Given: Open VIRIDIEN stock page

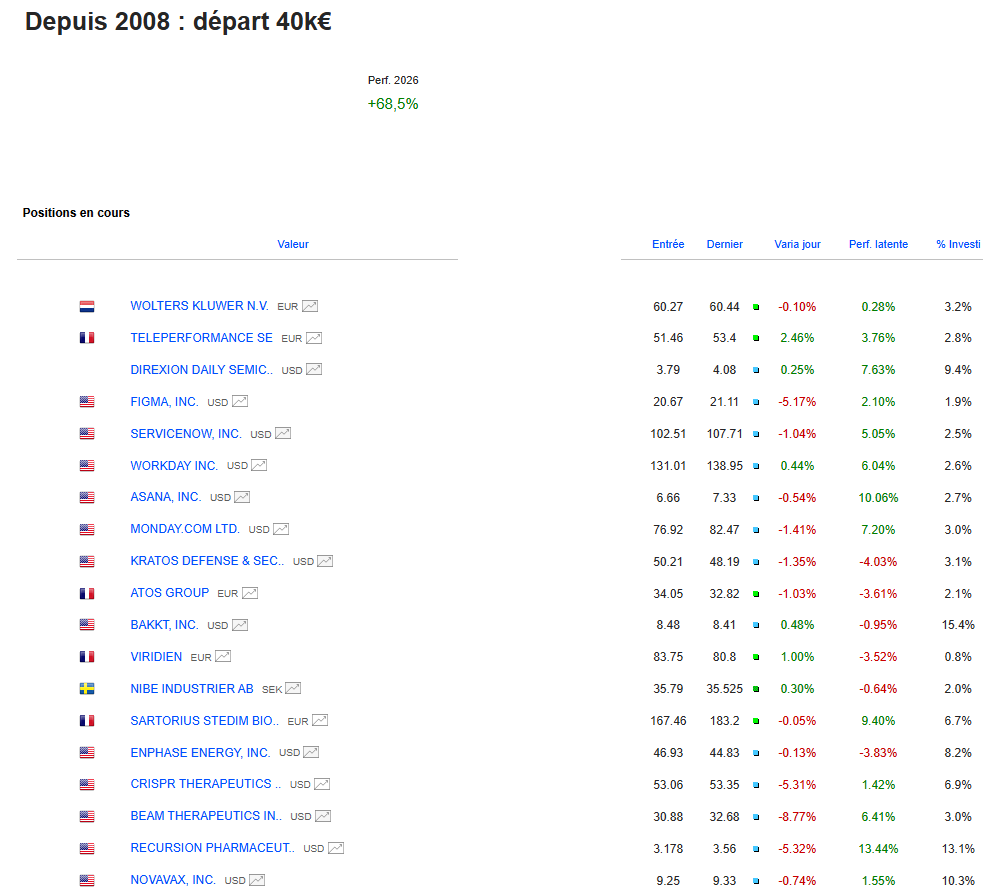Looking at the screenshot, I should click(156, 657).
